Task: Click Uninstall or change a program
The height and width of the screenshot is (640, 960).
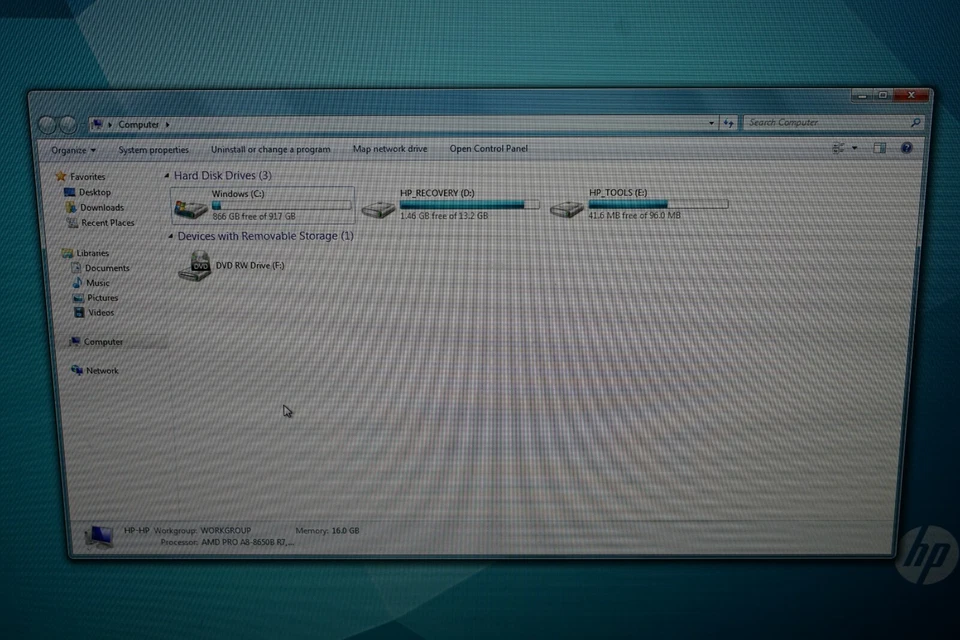Action: pos(270,148)
